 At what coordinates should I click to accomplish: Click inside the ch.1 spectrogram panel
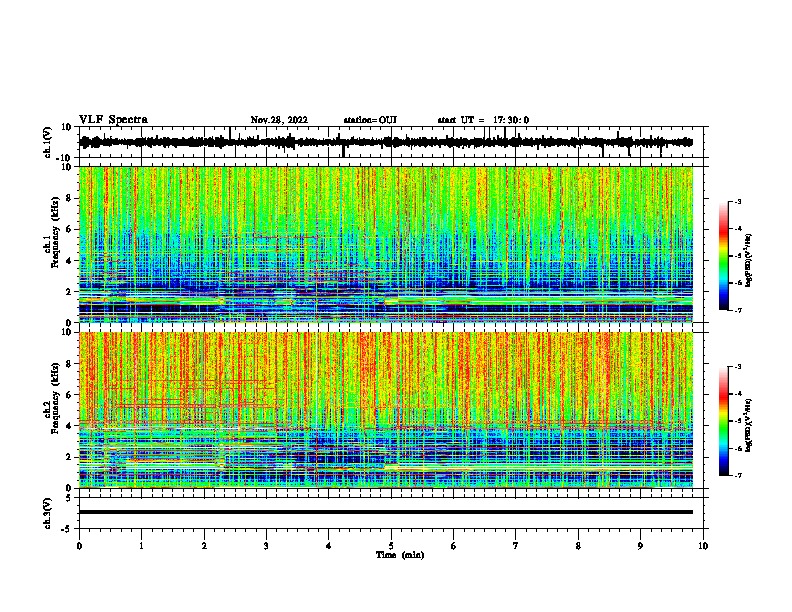[386, 244]
